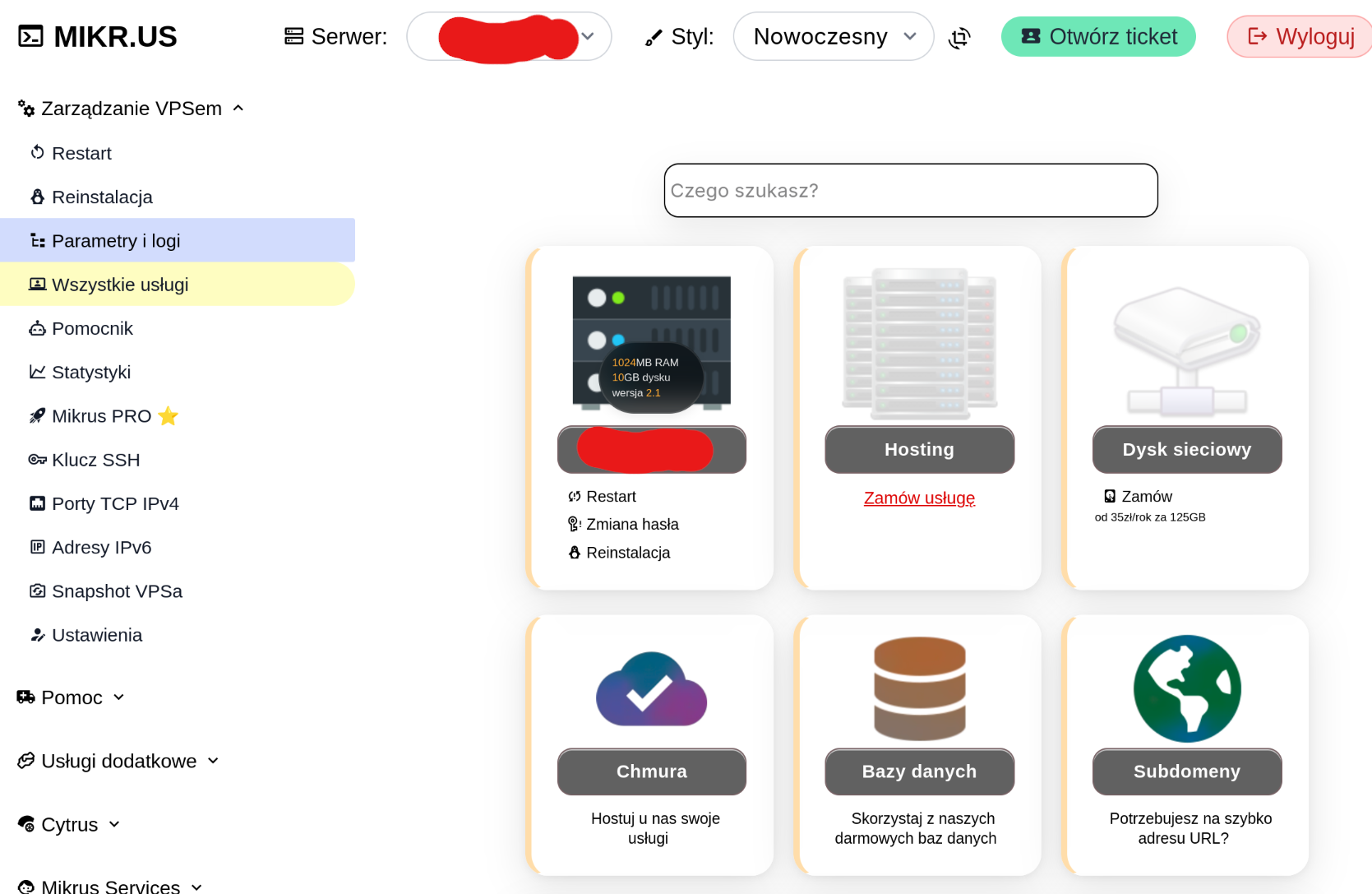Select Parametry i logi menu item
The height and width of the screenshot is (894, 1372).
pos(178,240)
